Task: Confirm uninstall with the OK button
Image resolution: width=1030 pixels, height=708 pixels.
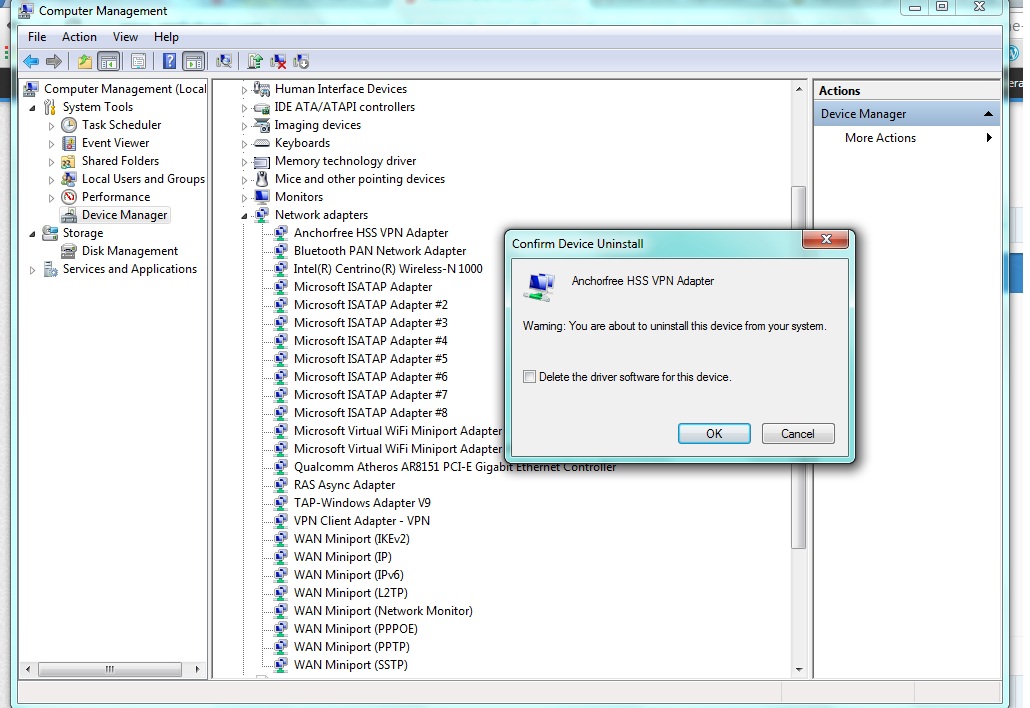Action: pos(714,433)
